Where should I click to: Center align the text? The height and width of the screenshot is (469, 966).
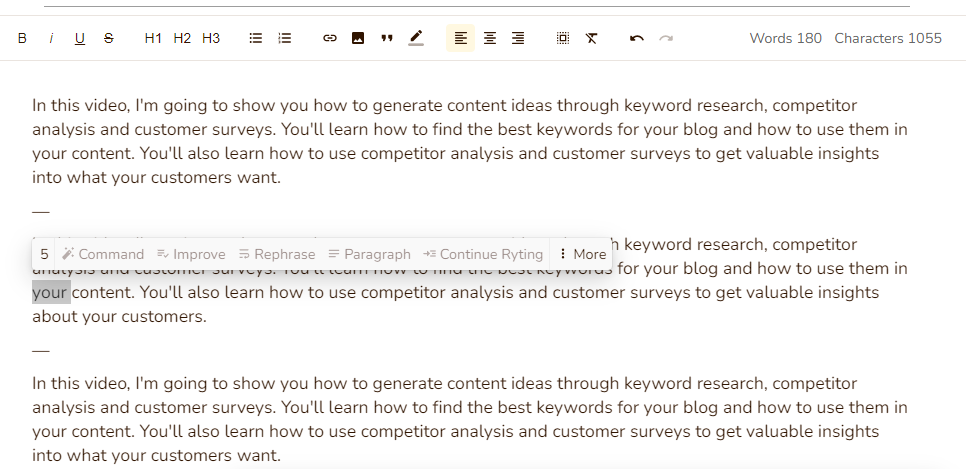(x=490, y=38)
